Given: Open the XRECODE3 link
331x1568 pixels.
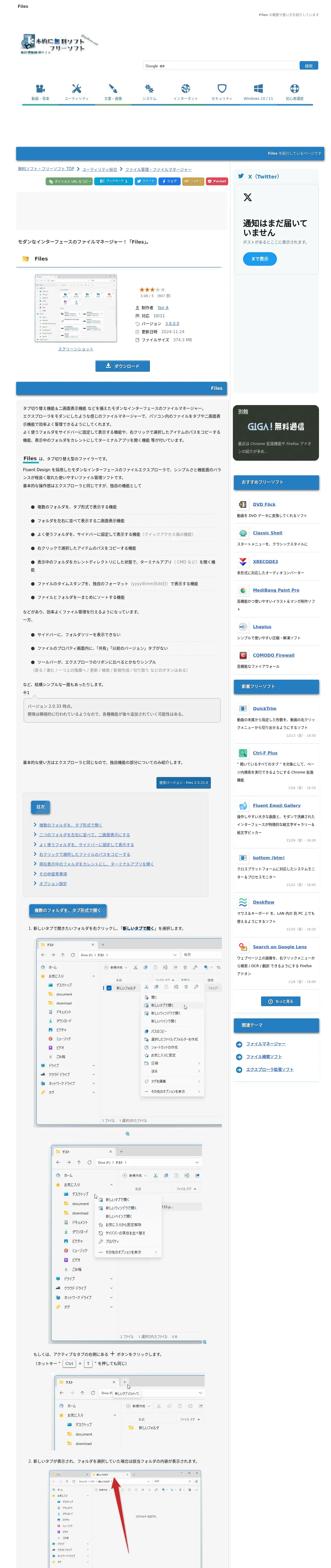Looking at the screenshot, I should [x=265, y=561].
